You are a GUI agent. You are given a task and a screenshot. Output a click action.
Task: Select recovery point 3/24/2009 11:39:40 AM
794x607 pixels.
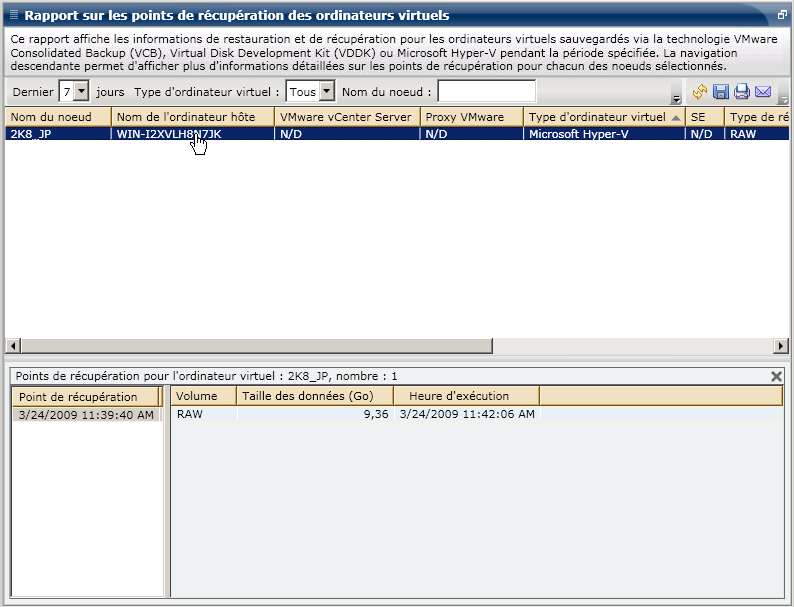click(86, 415)
